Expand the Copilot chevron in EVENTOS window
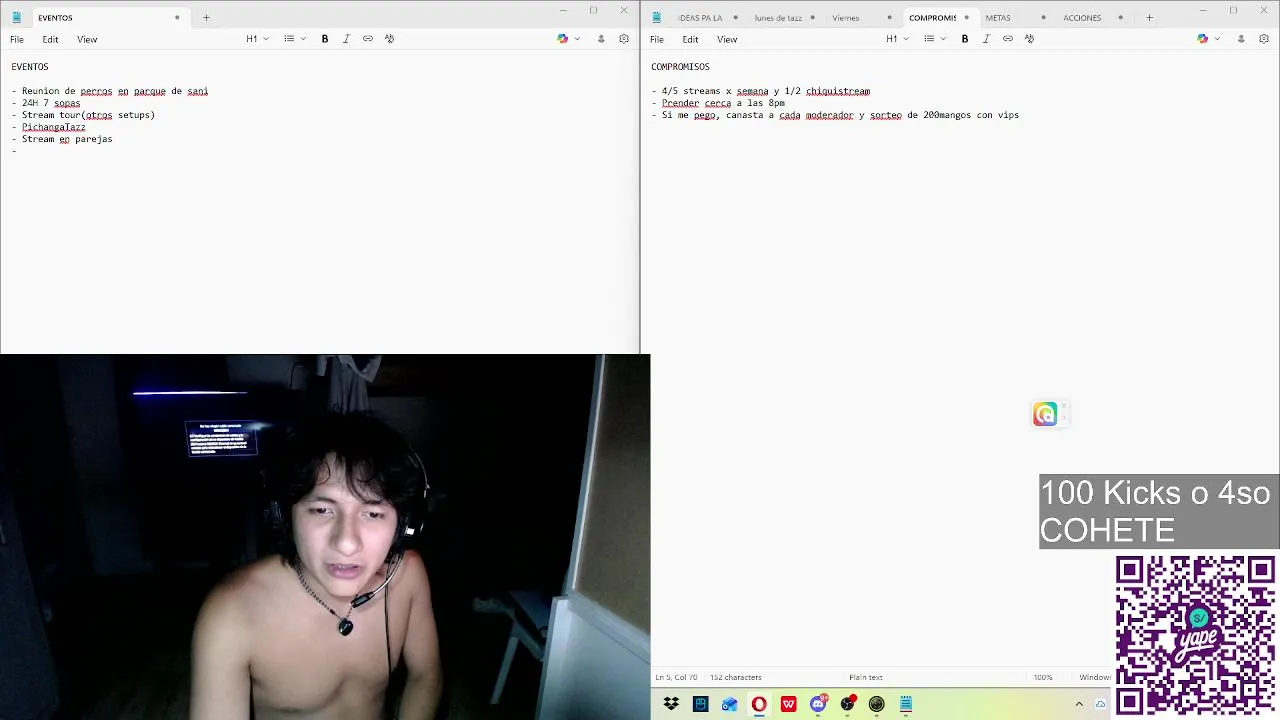Viewport: 1280px width, 720px height. click(x=577, y=39)
